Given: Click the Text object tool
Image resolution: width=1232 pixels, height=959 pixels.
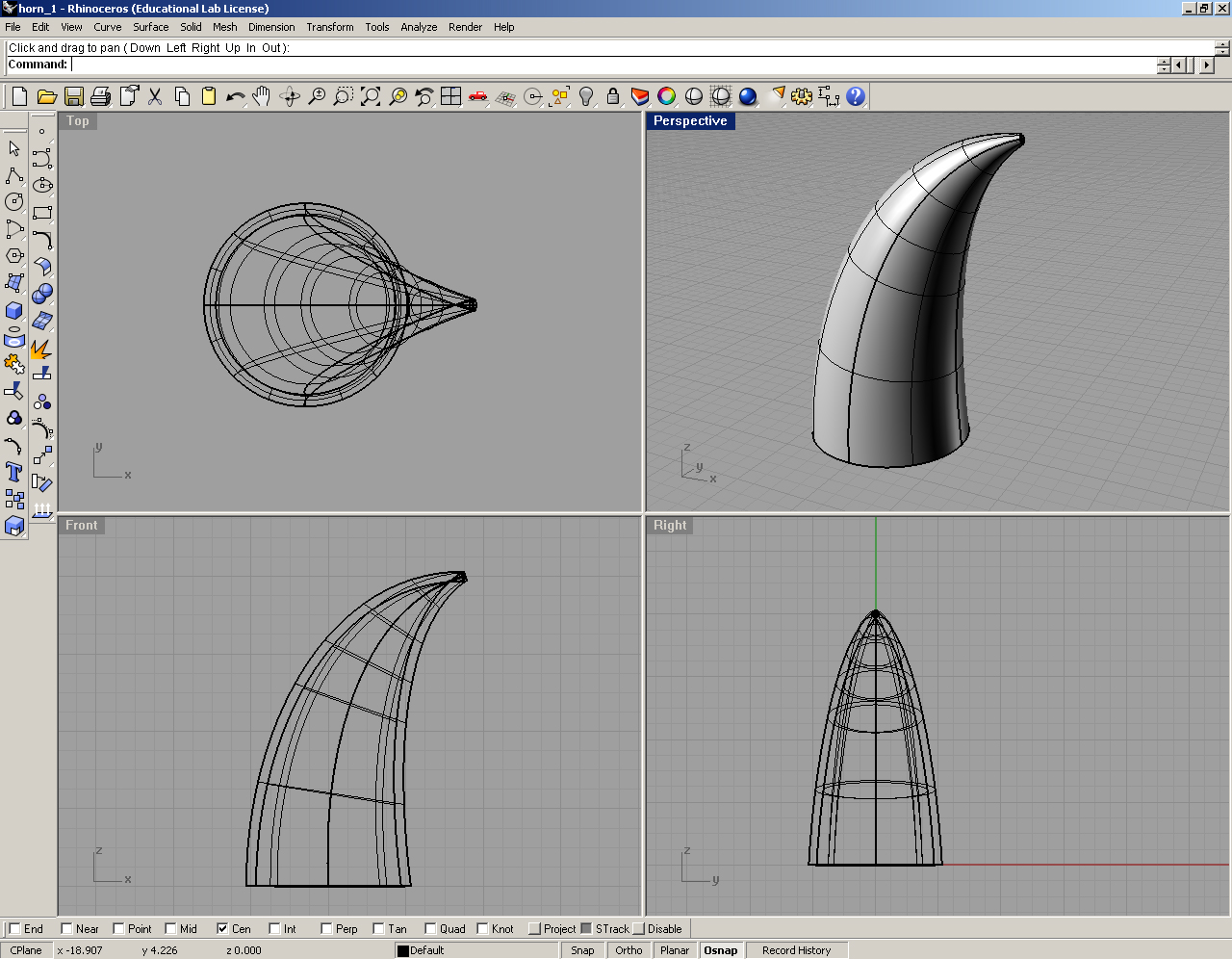Looking at the screenshot, I should (x=14, y=472).
